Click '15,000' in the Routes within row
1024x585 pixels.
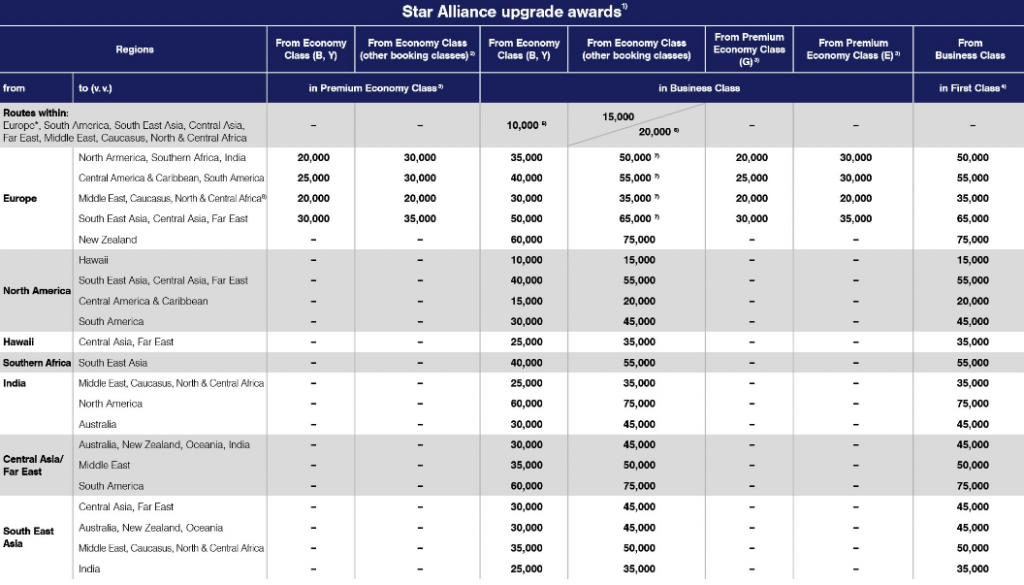coord(618,117)
